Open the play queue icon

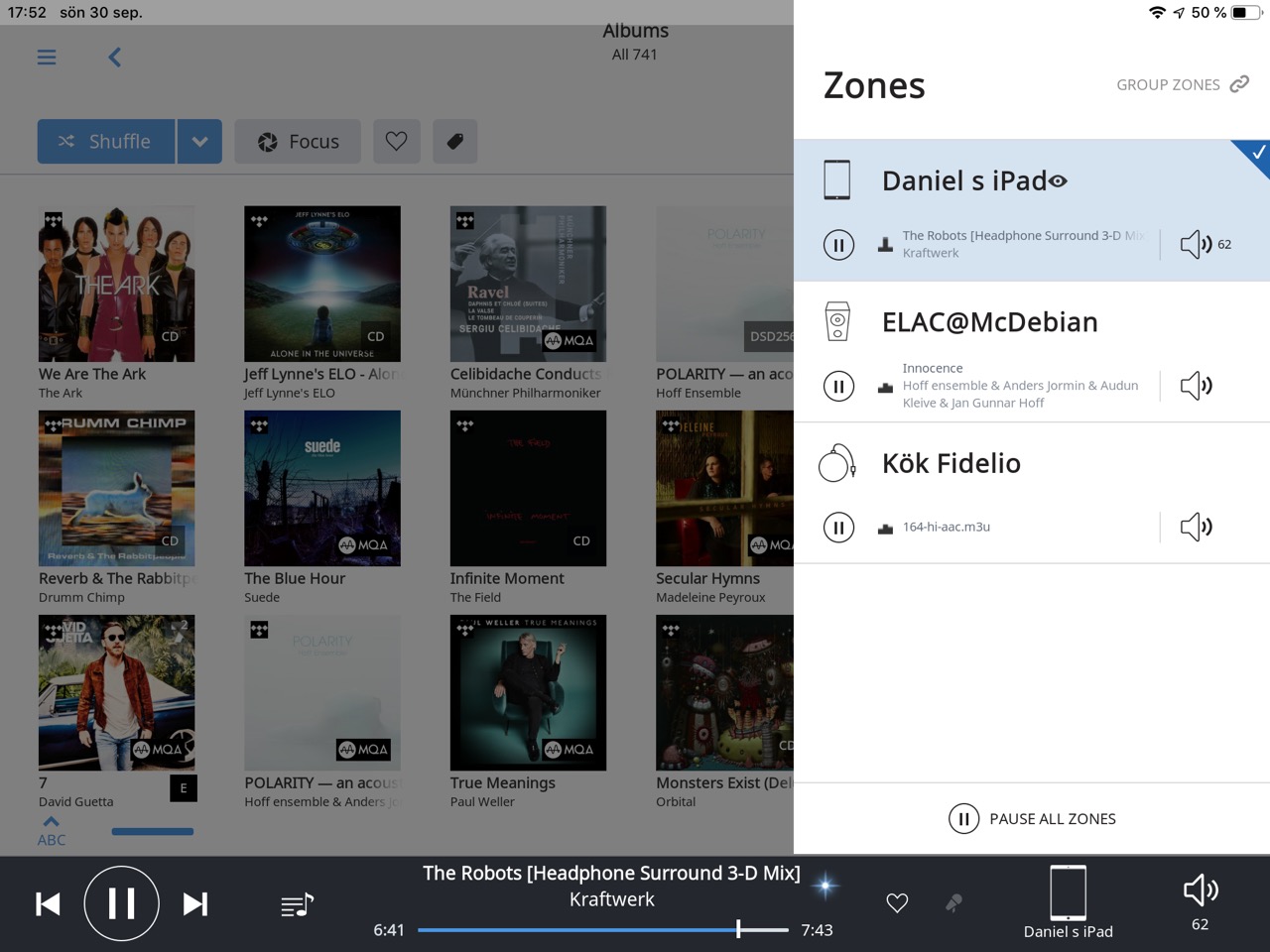point(297,904)
